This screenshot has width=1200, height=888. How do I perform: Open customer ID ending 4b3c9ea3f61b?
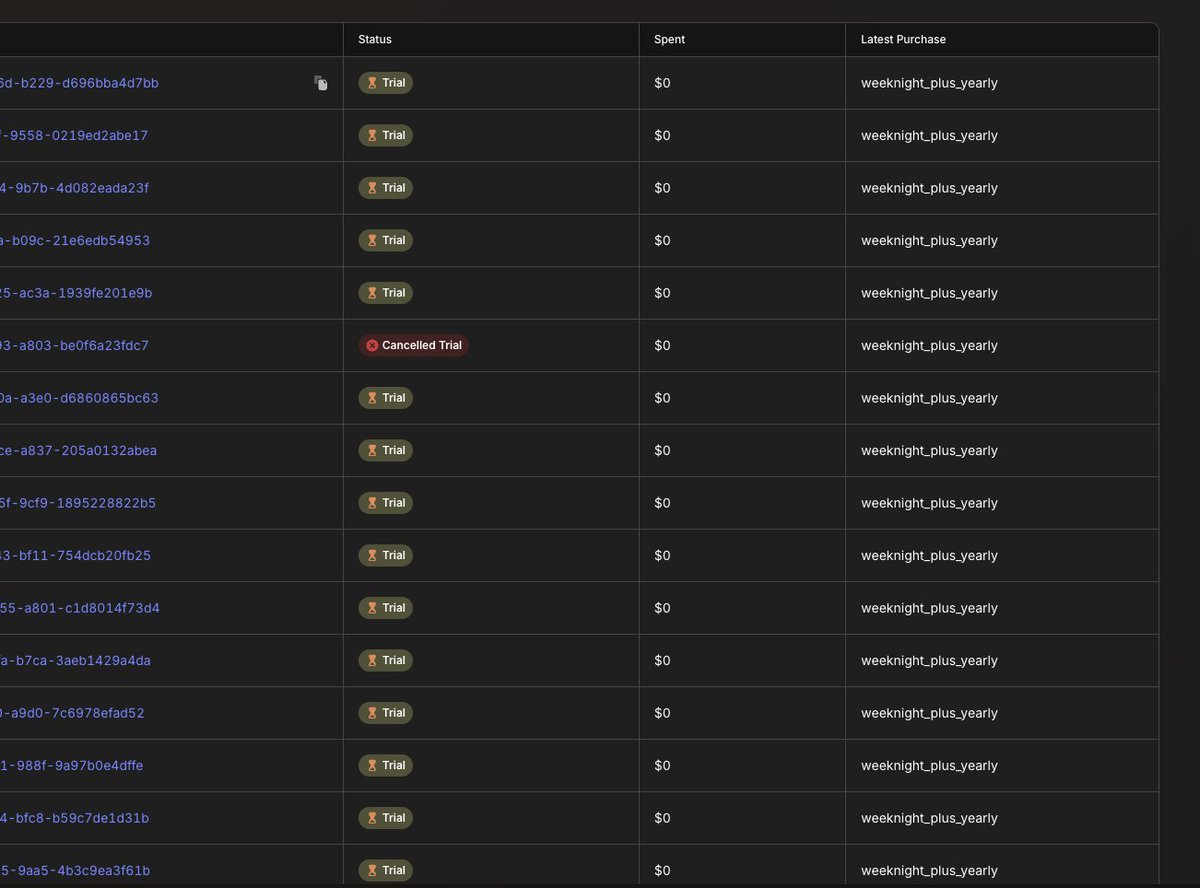coord(75,871)
